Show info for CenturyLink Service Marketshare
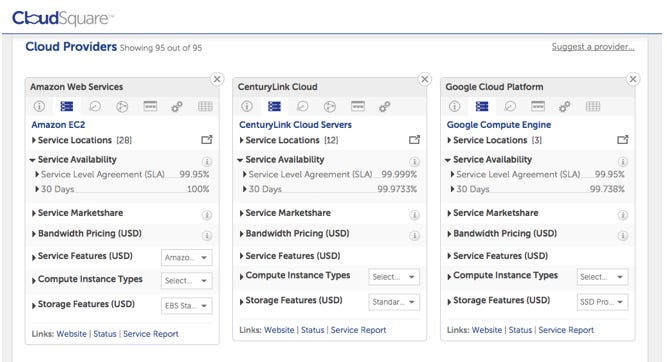 [x=414, y=215]
